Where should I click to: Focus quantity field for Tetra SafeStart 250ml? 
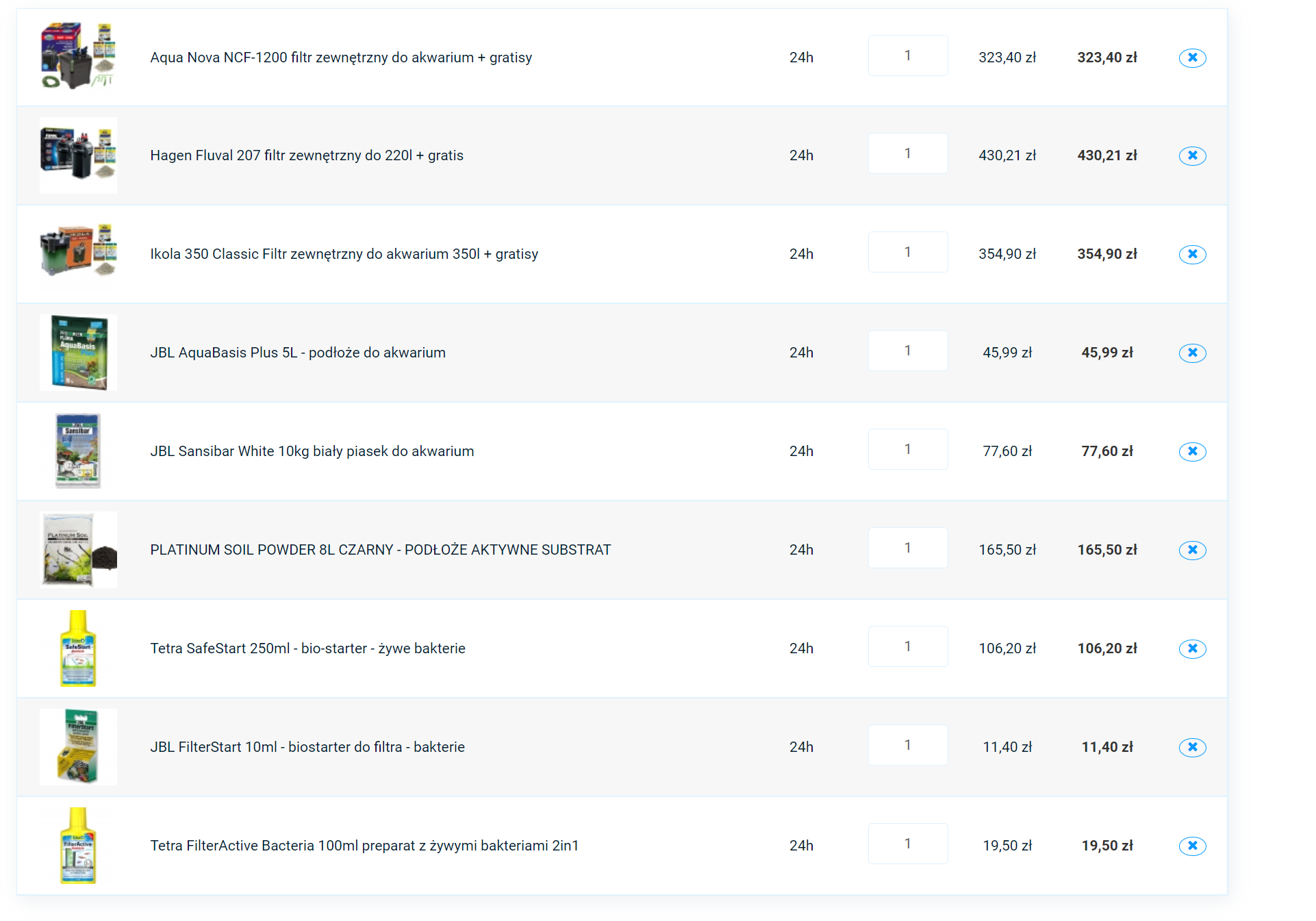[x=908, y=646]
